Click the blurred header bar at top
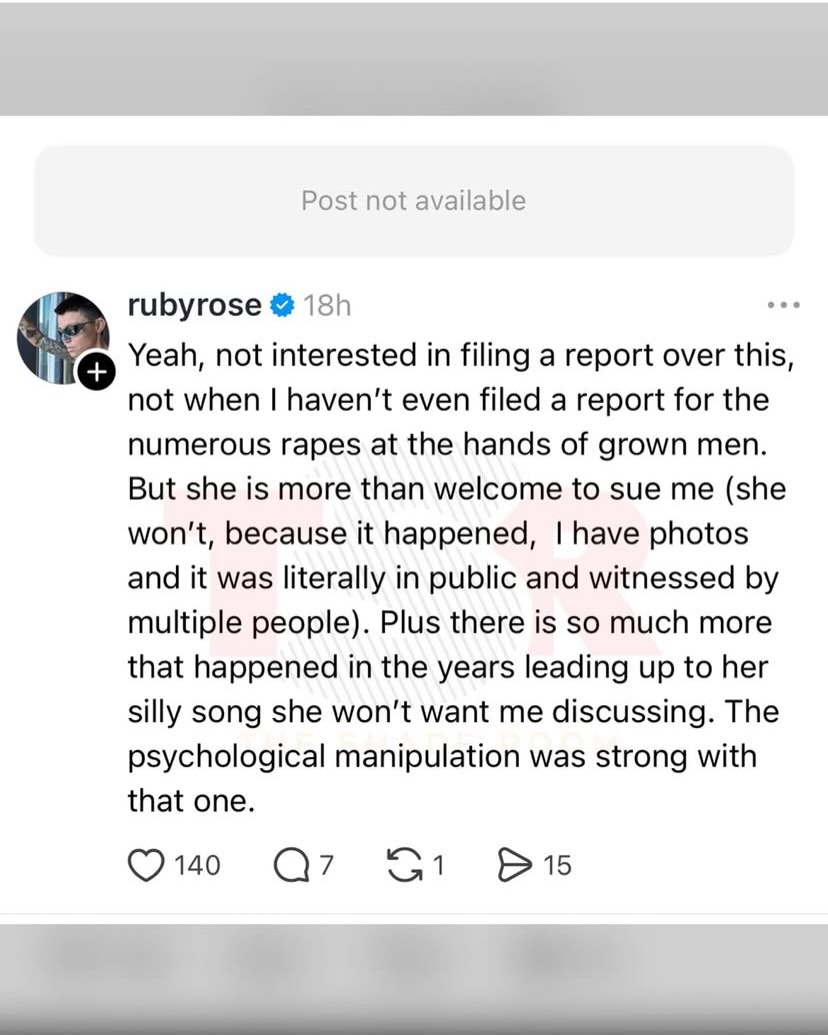 [414, 58]
